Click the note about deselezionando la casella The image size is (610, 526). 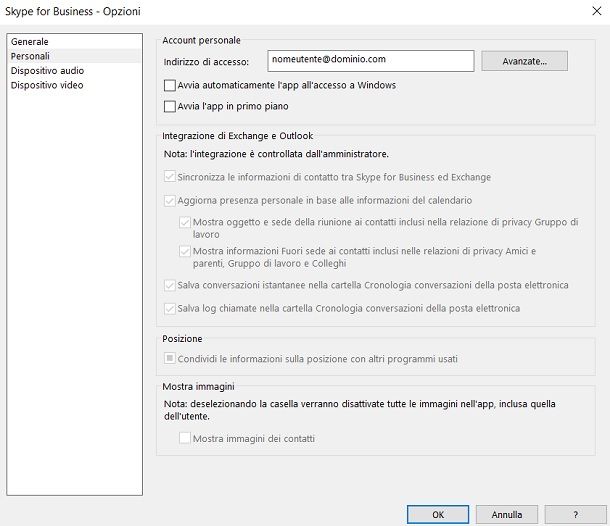[359, 410]
